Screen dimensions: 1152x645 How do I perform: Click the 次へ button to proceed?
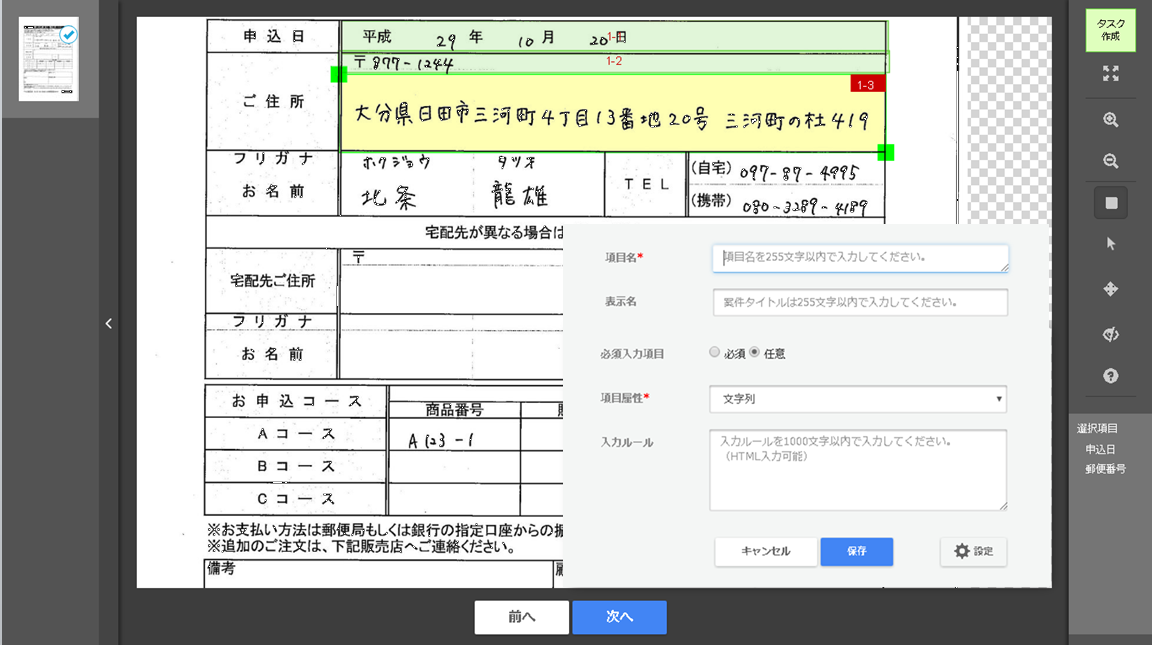619,617
